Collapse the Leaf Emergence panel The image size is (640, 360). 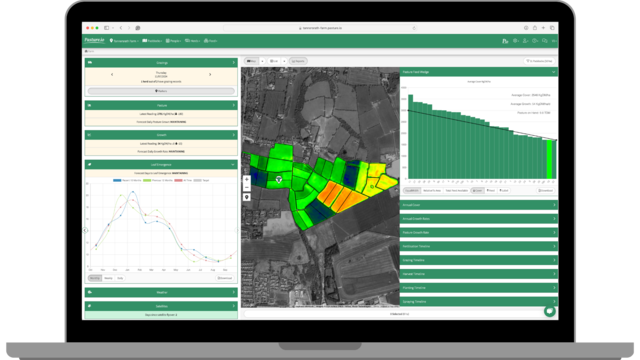pyautogui.click(x=233, y=164)
